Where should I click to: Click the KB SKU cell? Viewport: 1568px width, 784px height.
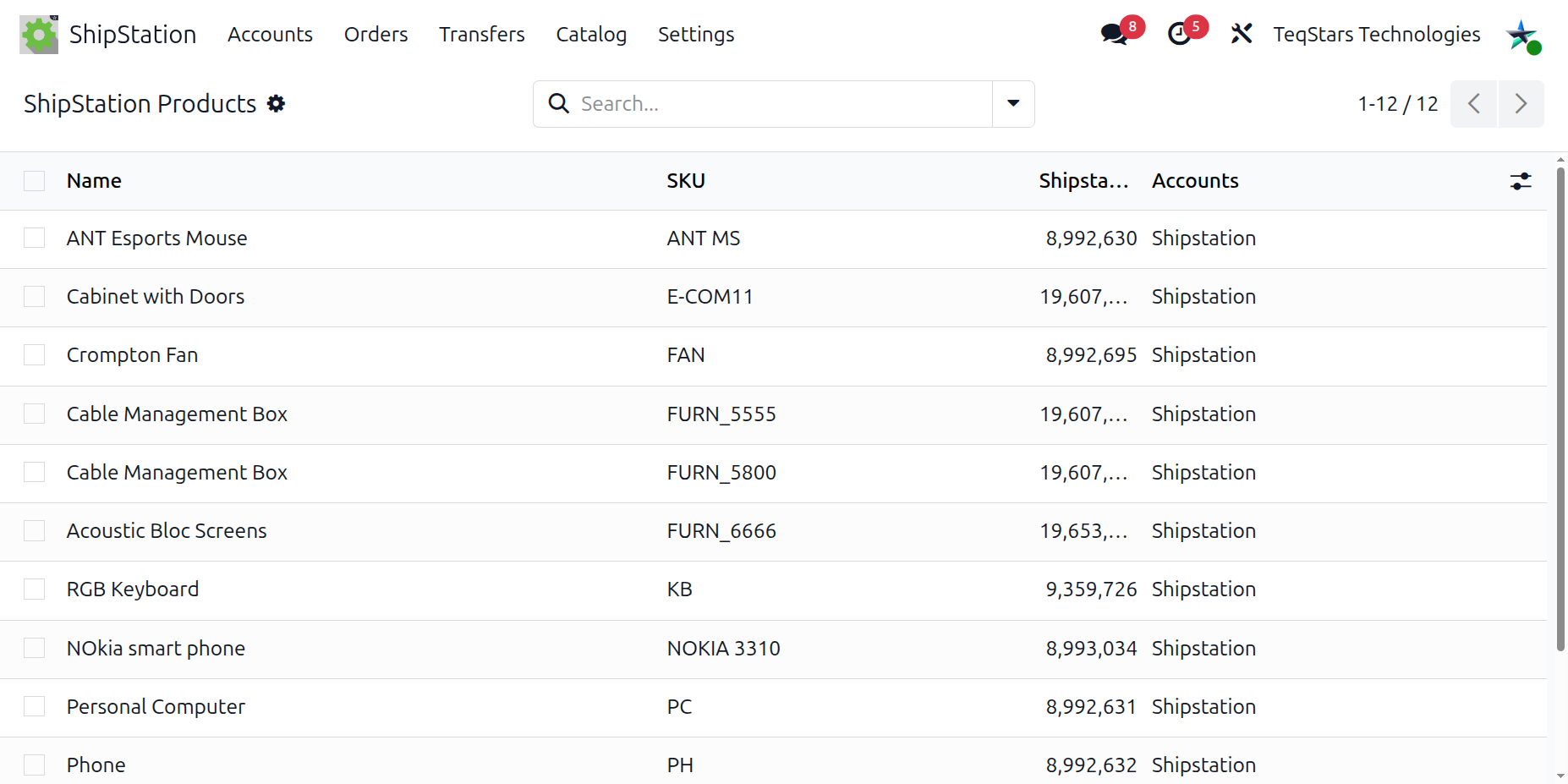(x=680, y=589)
